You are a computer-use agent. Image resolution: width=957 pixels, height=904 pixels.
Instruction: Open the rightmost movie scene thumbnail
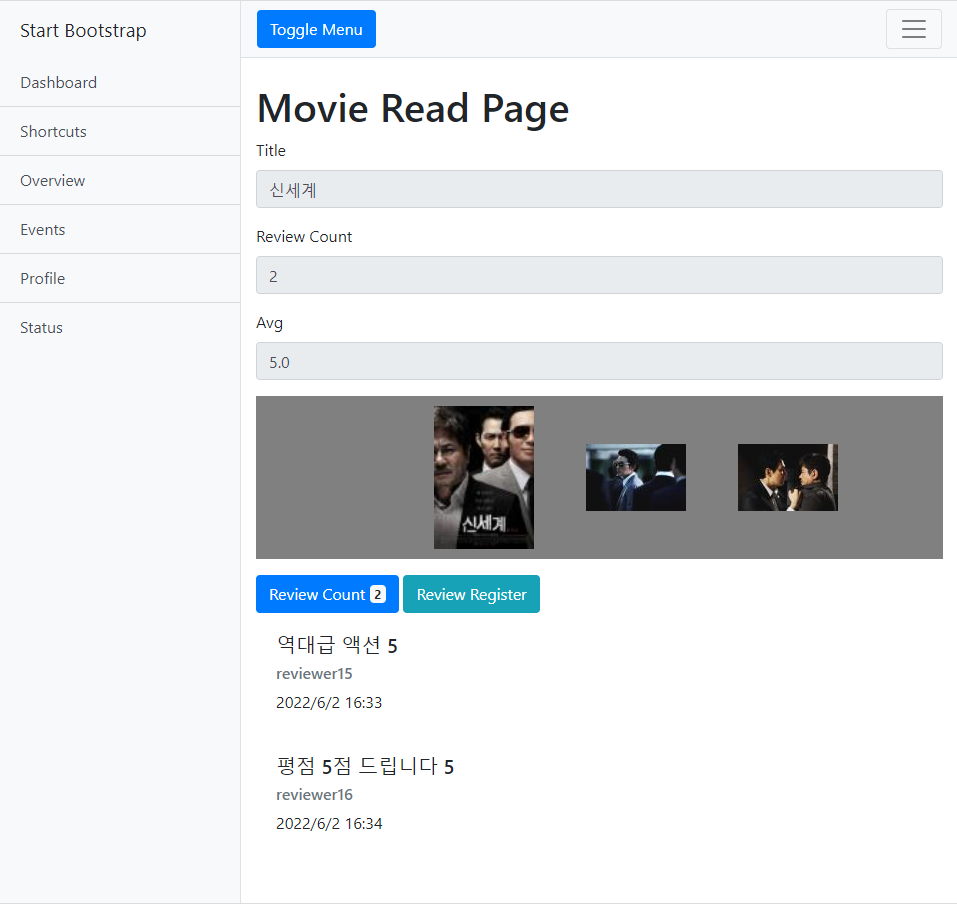[x=787, y=477]
